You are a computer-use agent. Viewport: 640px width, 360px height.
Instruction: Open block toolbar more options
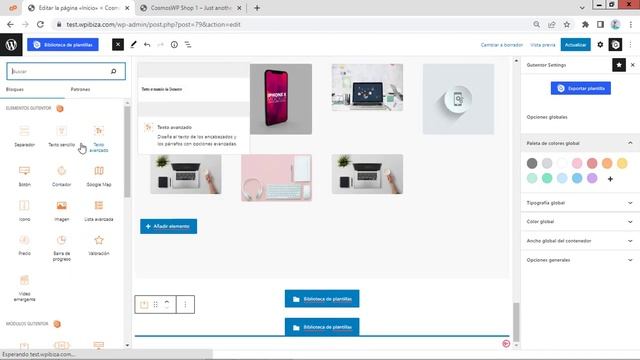tap(185, 304)
